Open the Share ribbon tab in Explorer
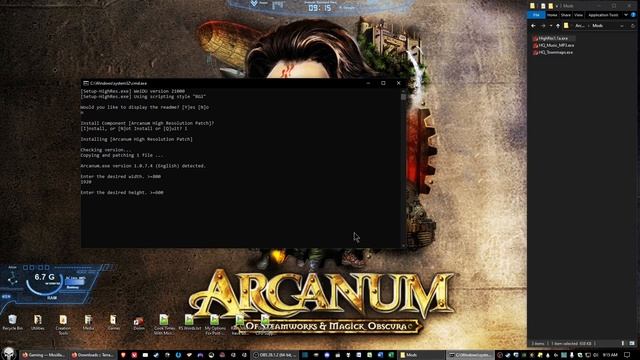The image size is (640, 360). tap(566, 15)
